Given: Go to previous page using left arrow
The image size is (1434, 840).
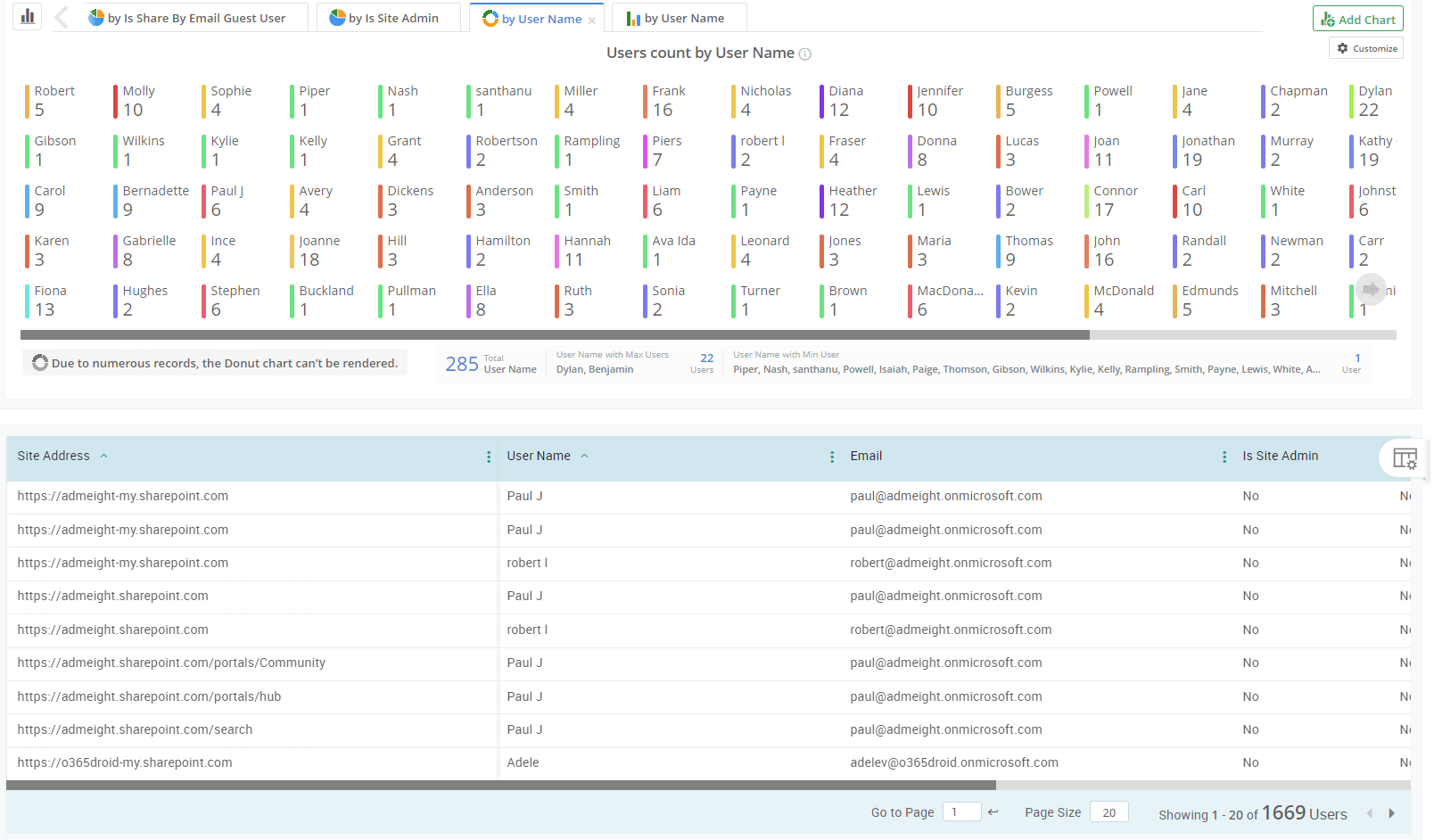Looking at the screenshot, I should [1370, 813].
